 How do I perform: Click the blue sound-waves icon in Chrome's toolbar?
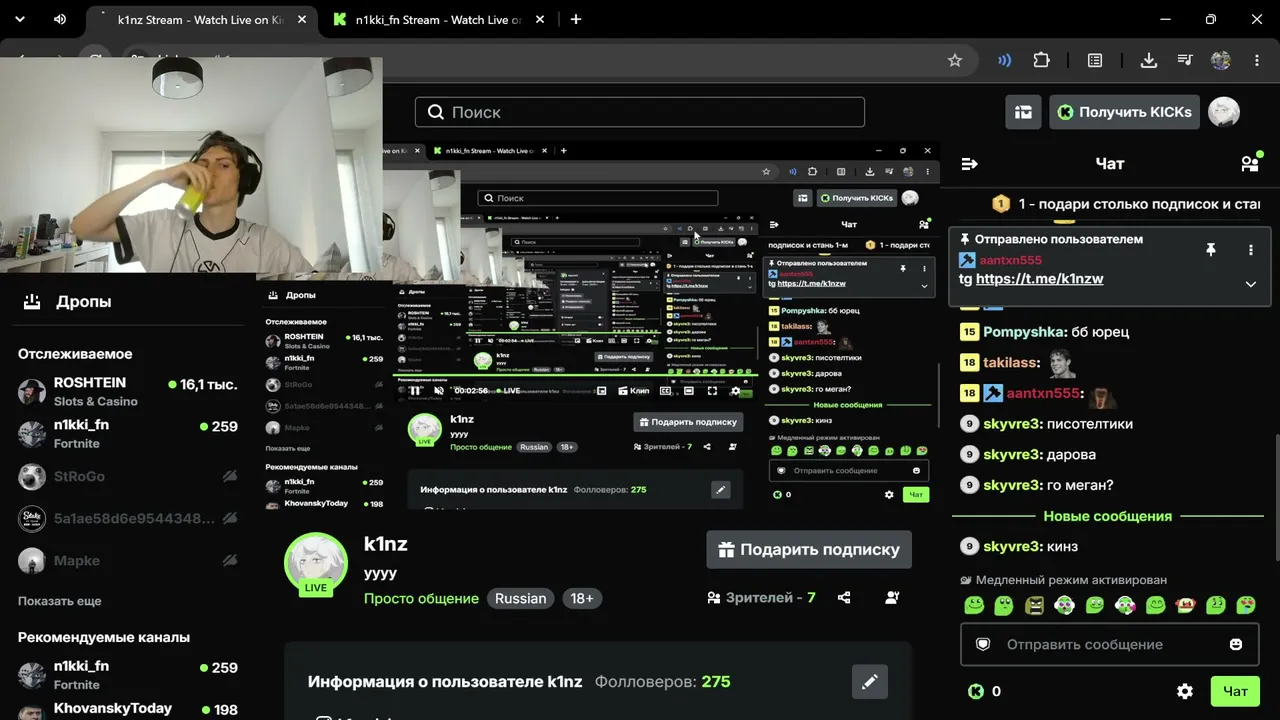(x=1004, y=60)
